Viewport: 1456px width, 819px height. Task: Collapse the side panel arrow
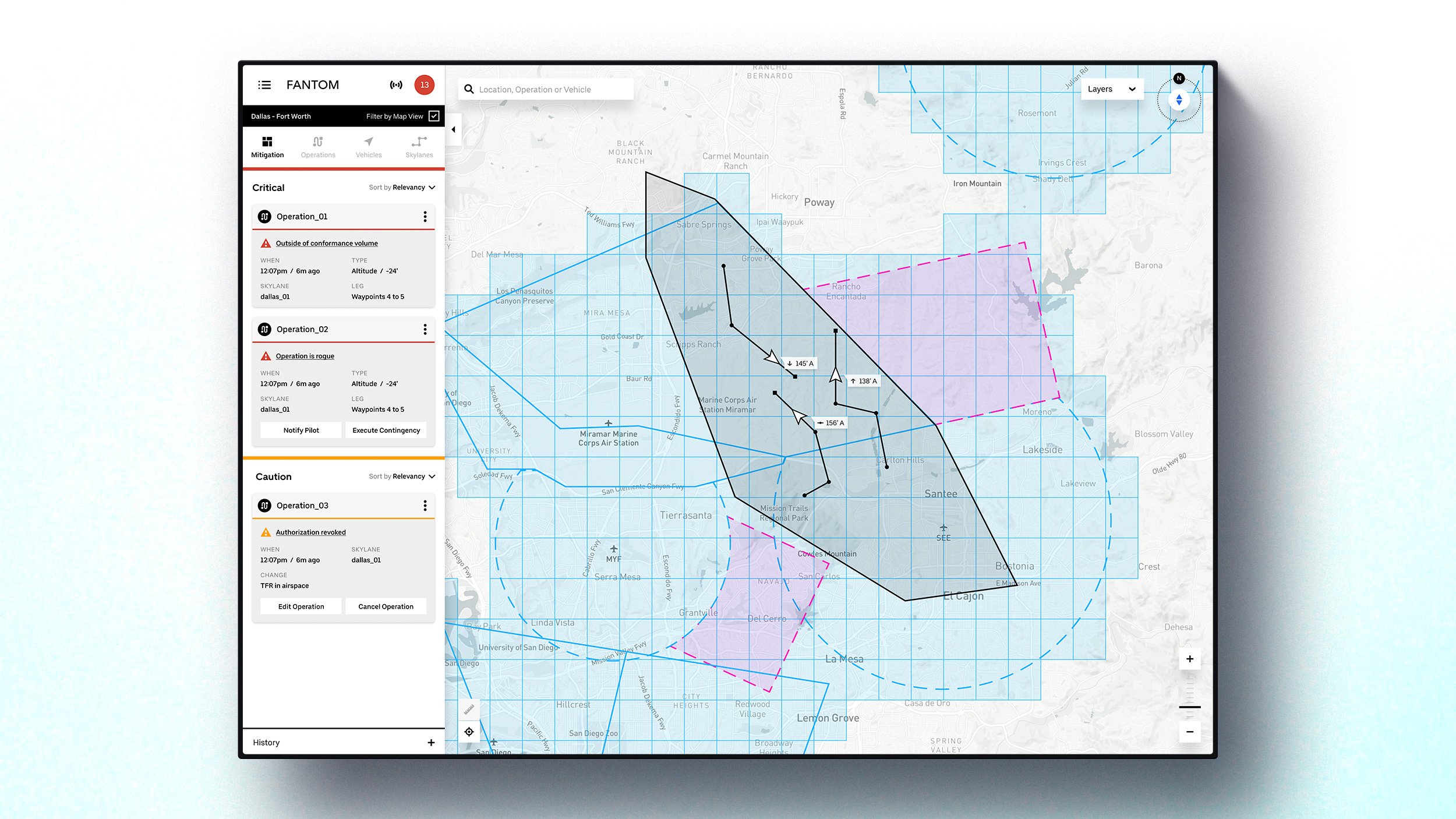tap(454, 130)
